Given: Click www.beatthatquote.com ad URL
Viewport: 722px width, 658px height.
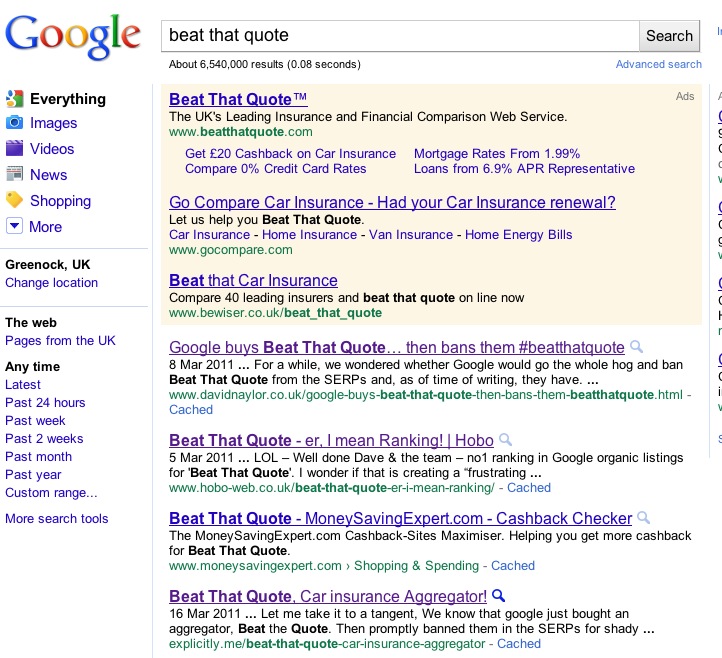Looking at the screenshot, I should 241,132.
